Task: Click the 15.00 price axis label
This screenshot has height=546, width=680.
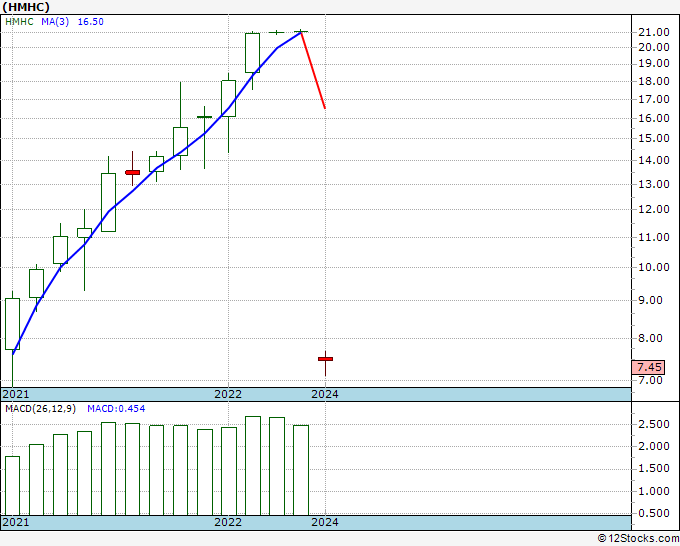Action: point(654,138)
